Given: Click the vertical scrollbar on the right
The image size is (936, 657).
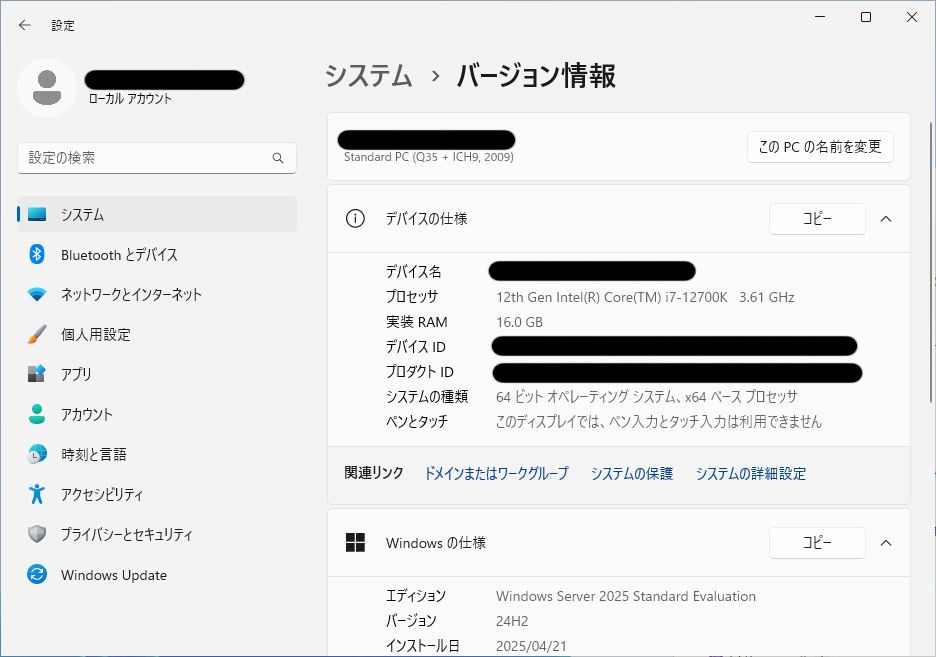Looking at the screenshot, I should [x=932, y=263].
